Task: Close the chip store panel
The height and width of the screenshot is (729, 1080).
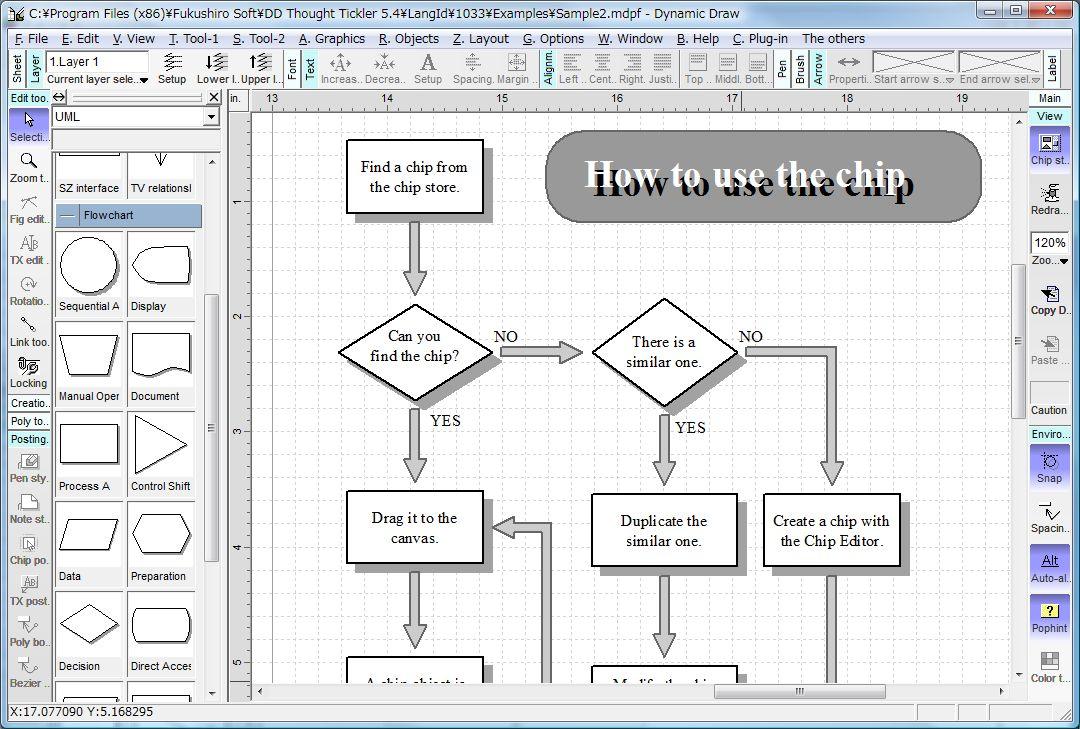Action: coord(214,98)
